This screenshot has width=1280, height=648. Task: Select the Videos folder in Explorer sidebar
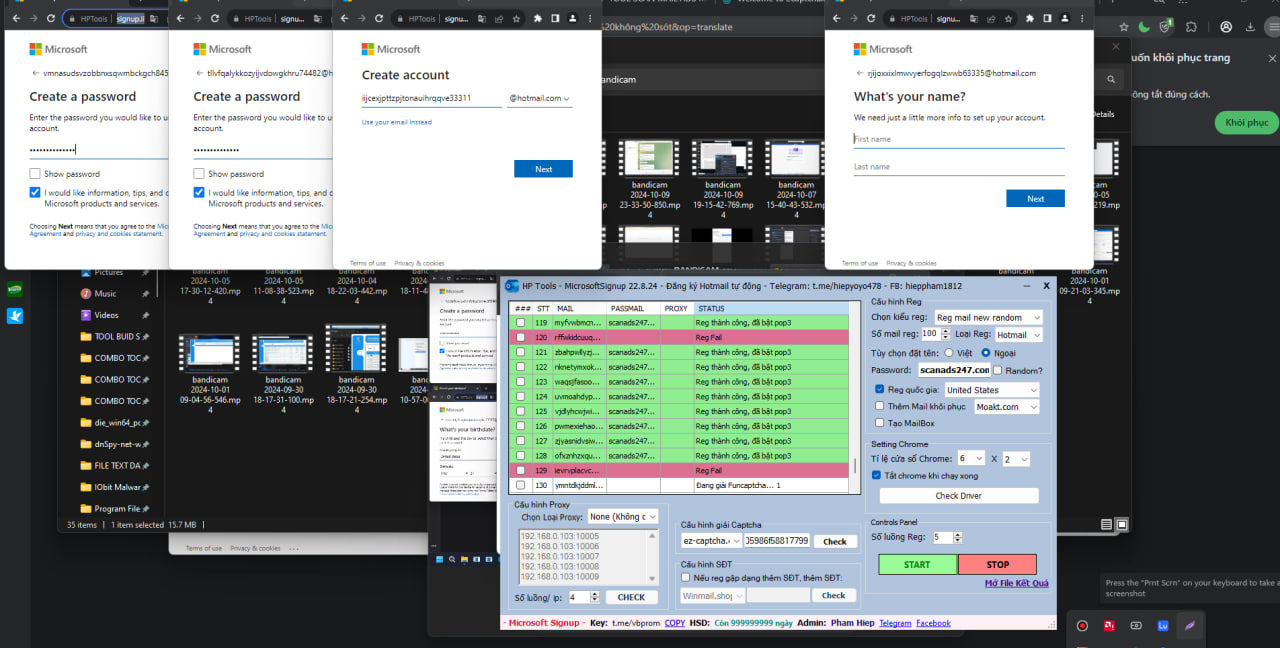point(106,315)
